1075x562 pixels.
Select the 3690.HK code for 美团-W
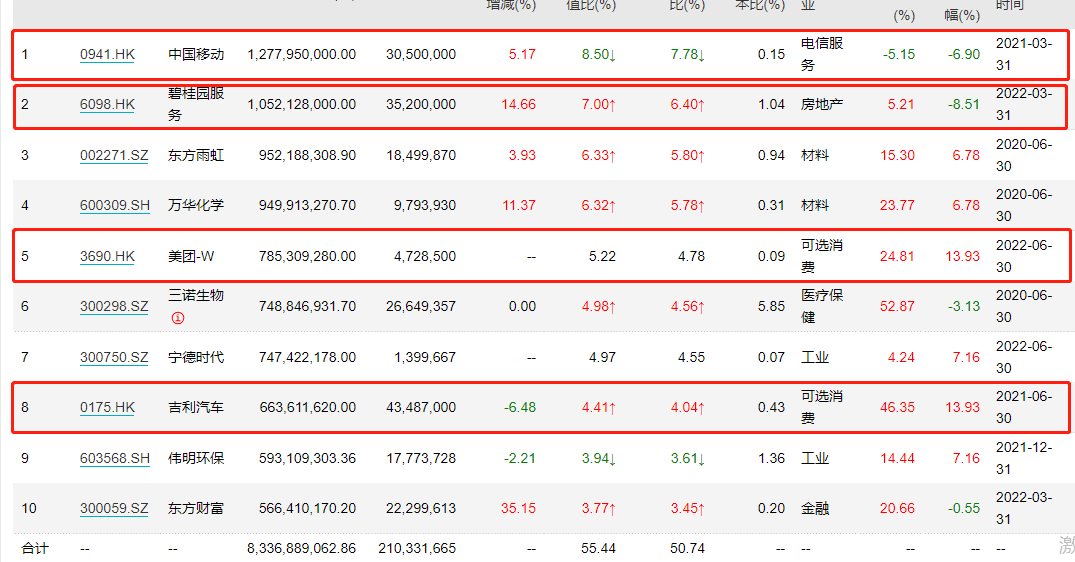[107, 256]
